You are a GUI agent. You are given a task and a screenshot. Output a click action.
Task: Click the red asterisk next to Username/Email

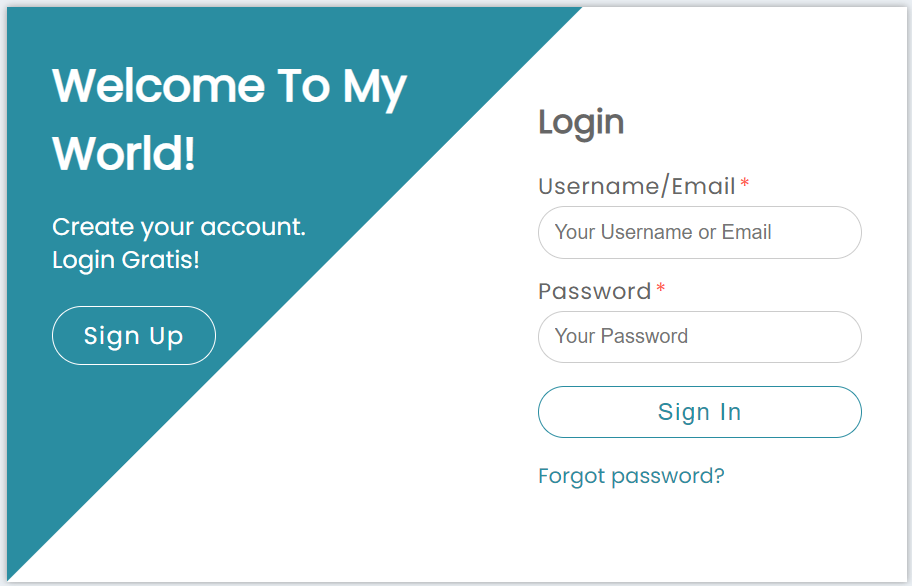[x=746, y=181]
